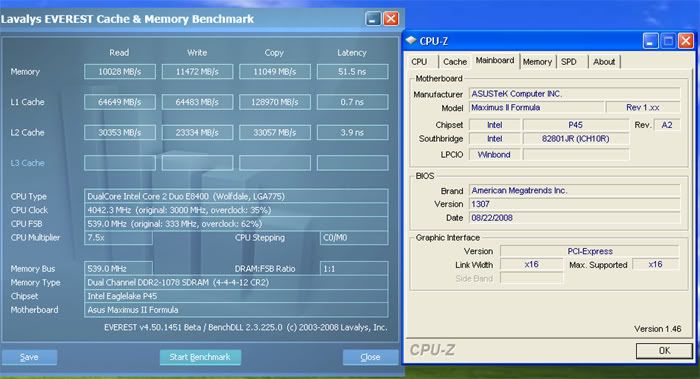This screenshot has width=700, height=379.
Task: Select Graphic Interface Version PCI-Express field
Action: [590, 251]
